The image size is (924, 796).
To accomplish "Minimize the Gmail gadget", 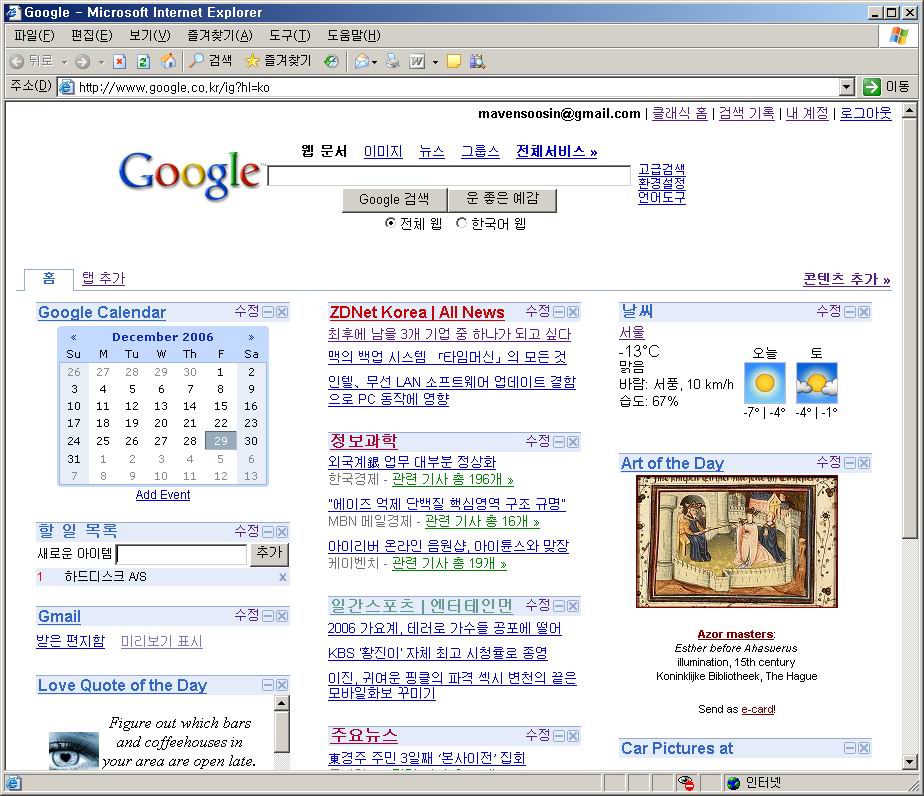I will click(268, 616).
